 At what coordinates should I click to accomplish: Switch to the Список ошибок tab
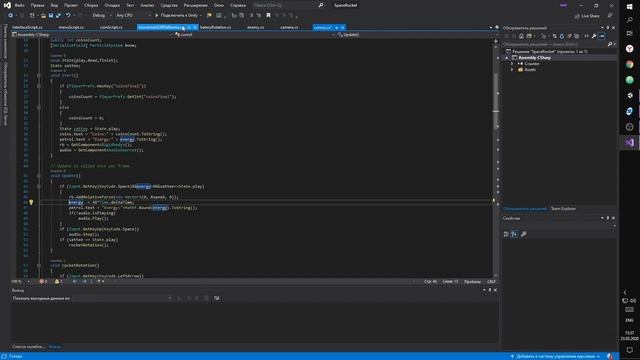point(28,347)
